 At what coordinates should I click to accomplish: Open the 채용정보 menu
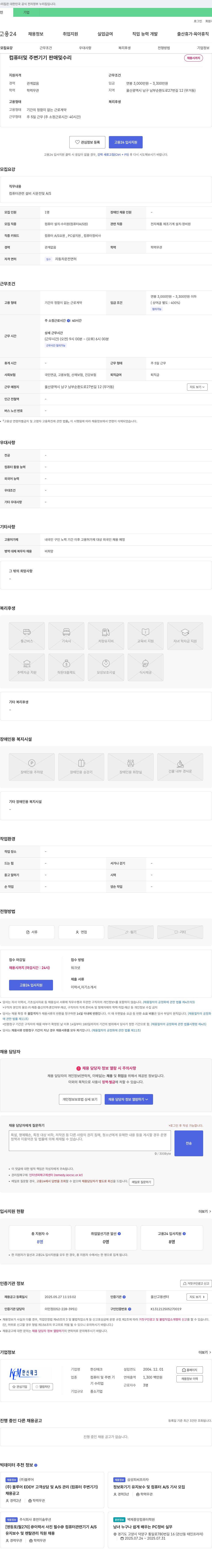36,34
